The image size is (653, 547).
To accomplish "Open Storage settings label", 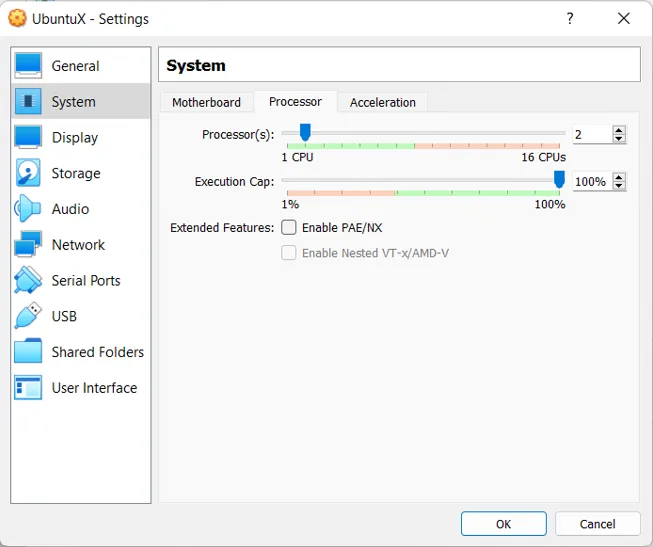I will pyautogui.click(x=76, y=173).
